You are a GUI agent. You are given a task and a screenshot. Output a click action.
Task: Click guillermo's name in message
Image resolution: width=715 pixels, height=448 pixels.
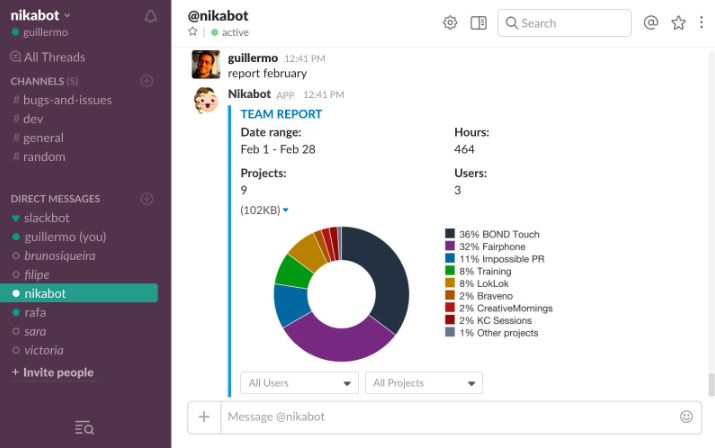(x=253, y=58)
